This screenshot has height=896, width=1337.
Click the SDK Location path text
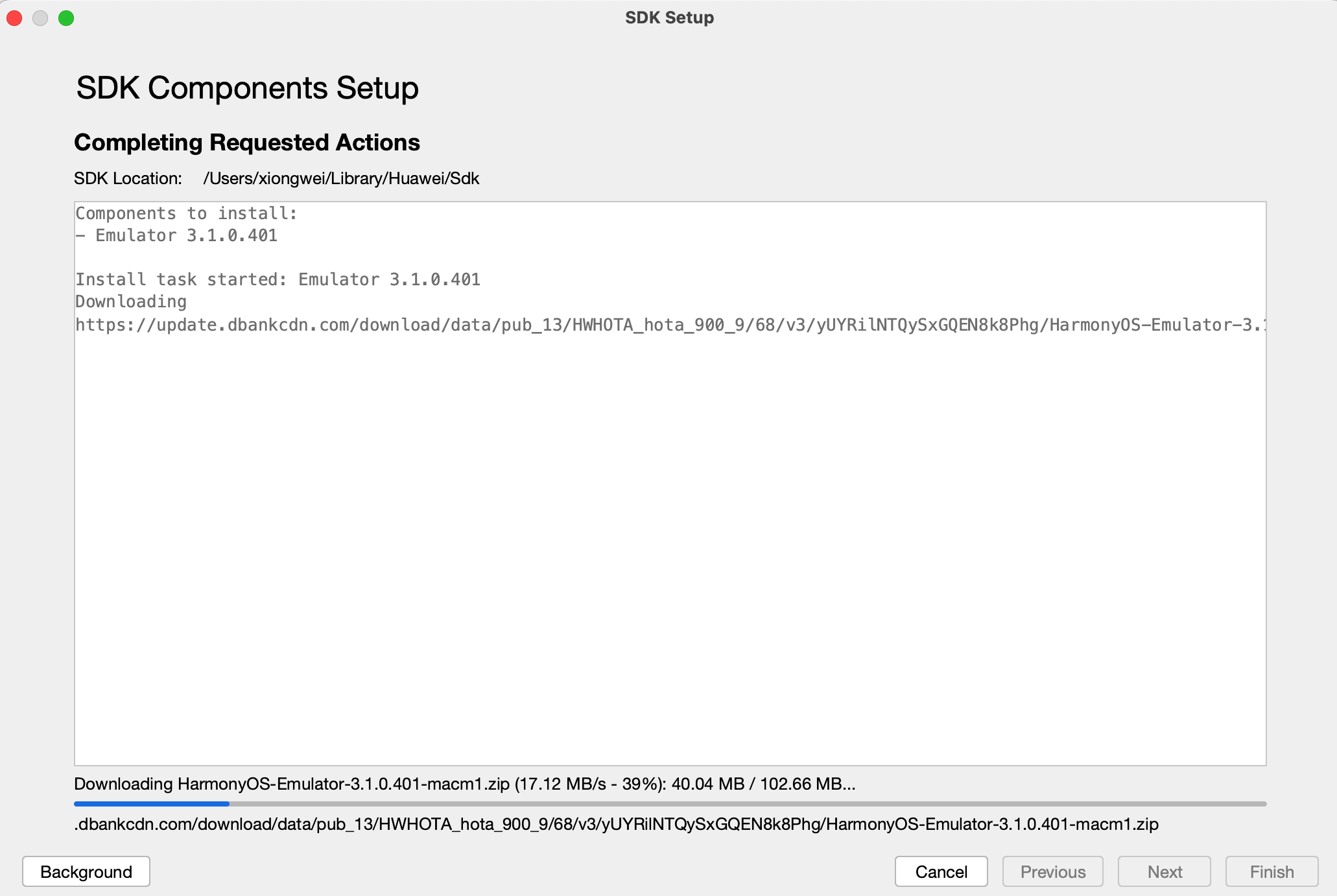pos(341,178)
